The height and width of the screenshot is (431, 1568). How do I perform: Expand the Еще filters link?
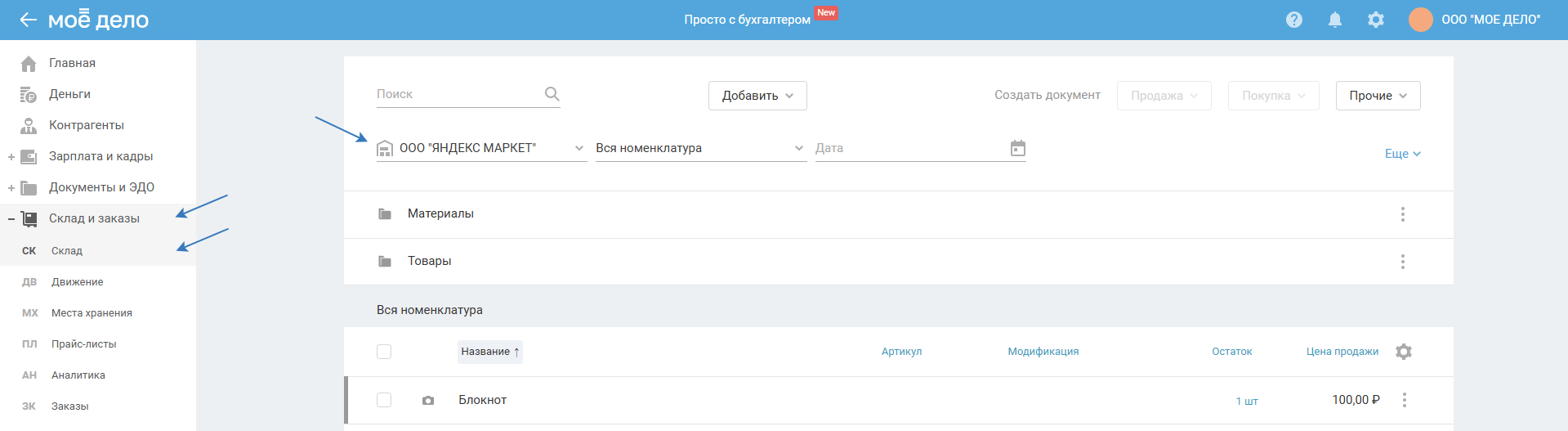[1402, 154]
